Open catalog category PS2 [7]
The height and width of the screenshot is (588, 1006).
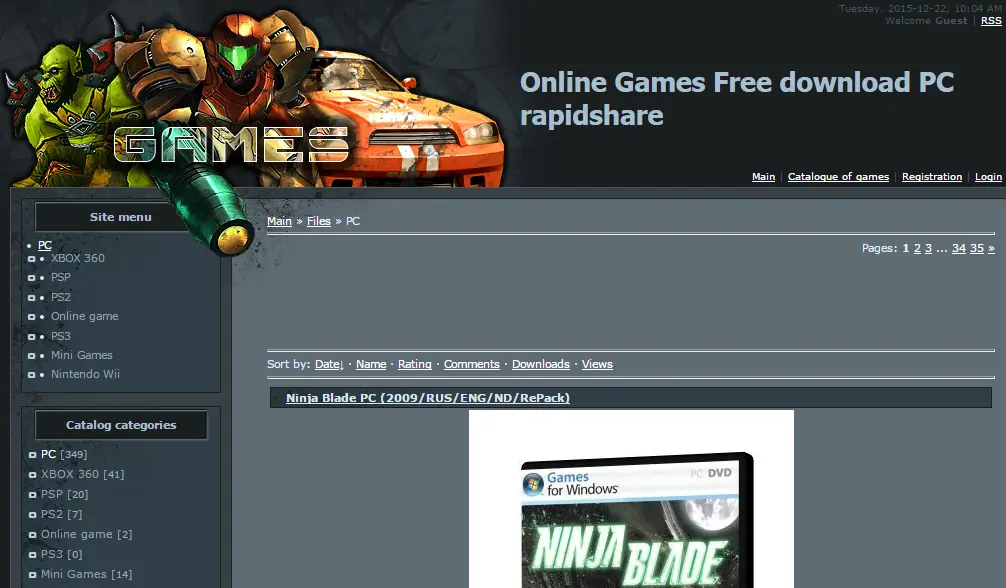[x=61, y=514]
